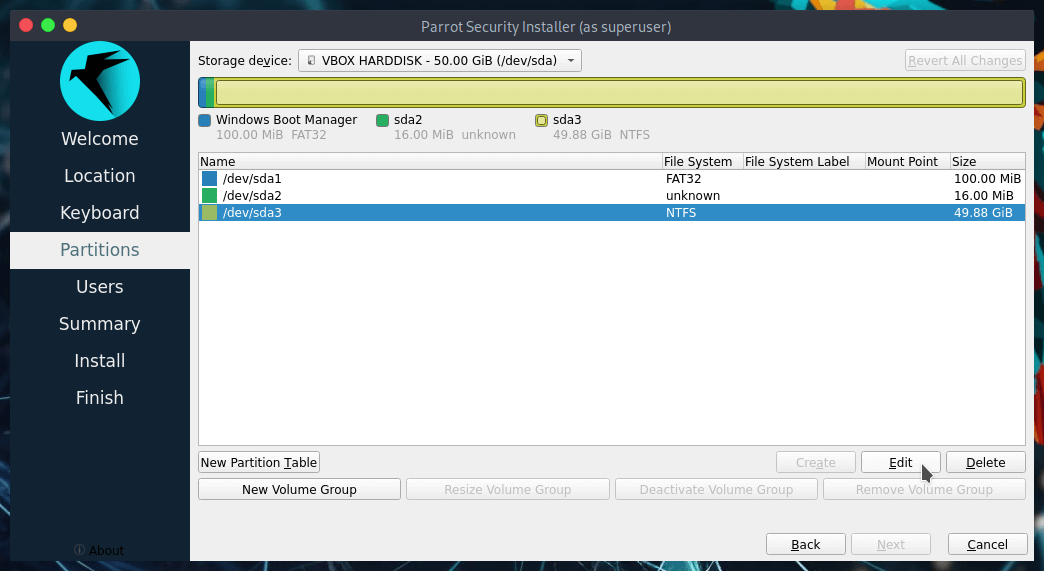
Task: Go to the Keyboard step in sidebar
Action: 99,213
